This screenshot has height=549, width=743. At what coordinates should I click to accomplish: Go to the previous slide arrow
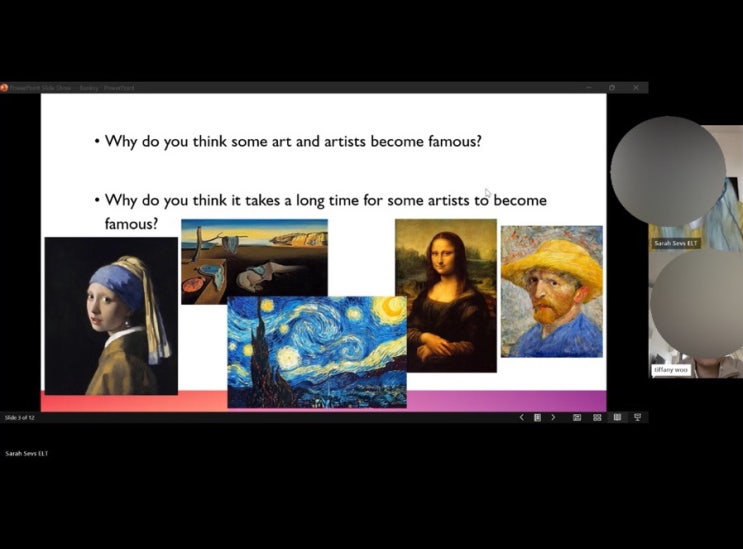point(522,417)
